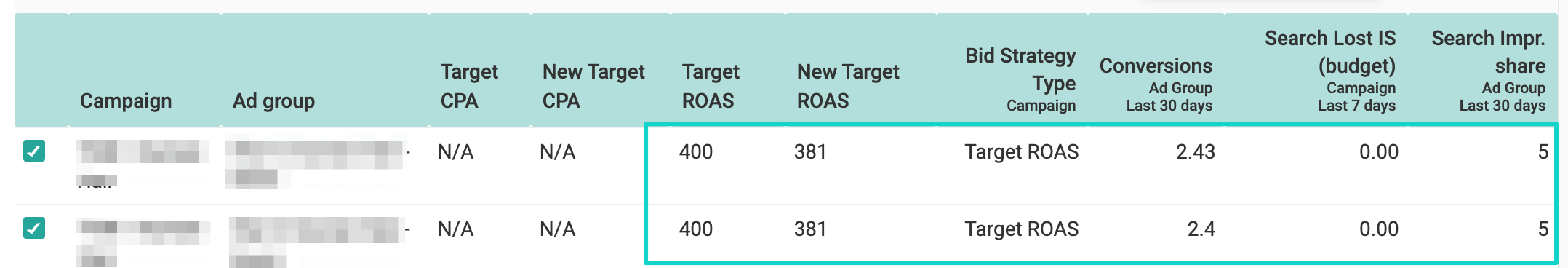The height and width of the screenshot is (268, 1568).
Task: Select first row New Target ROAS 381
Action: click(x=810, y=151)
